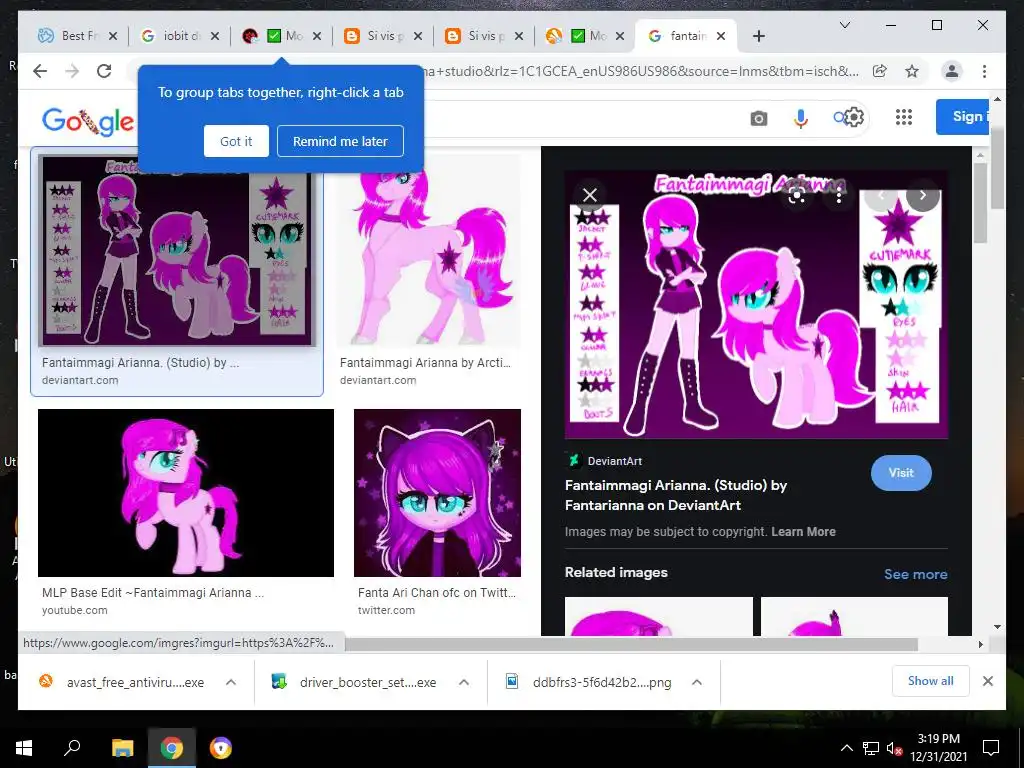Open the notification center icon
The width and height of the screenshot is (1024, 768).
991,748
